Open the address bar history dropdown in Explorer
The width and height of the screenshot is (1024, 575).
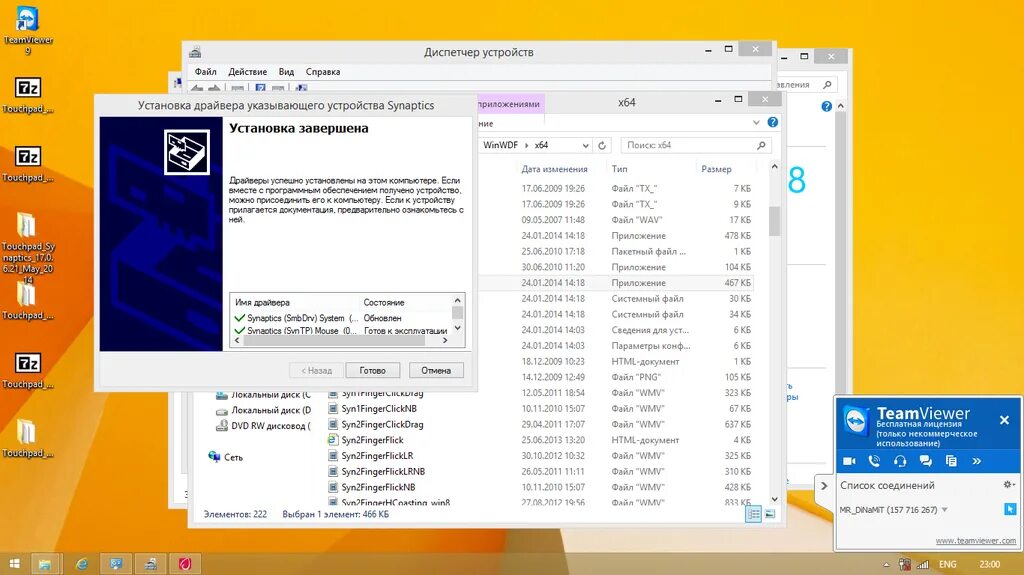click(x=585, y=145)
